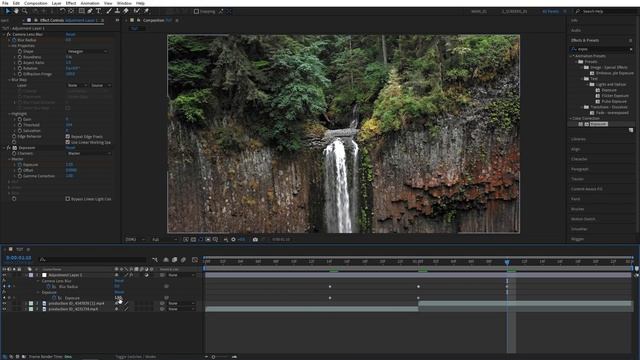Viewport: 640px width, 360px height.
Task: Toggle motion blur switch in timeline
Action: tap(183, 260)
